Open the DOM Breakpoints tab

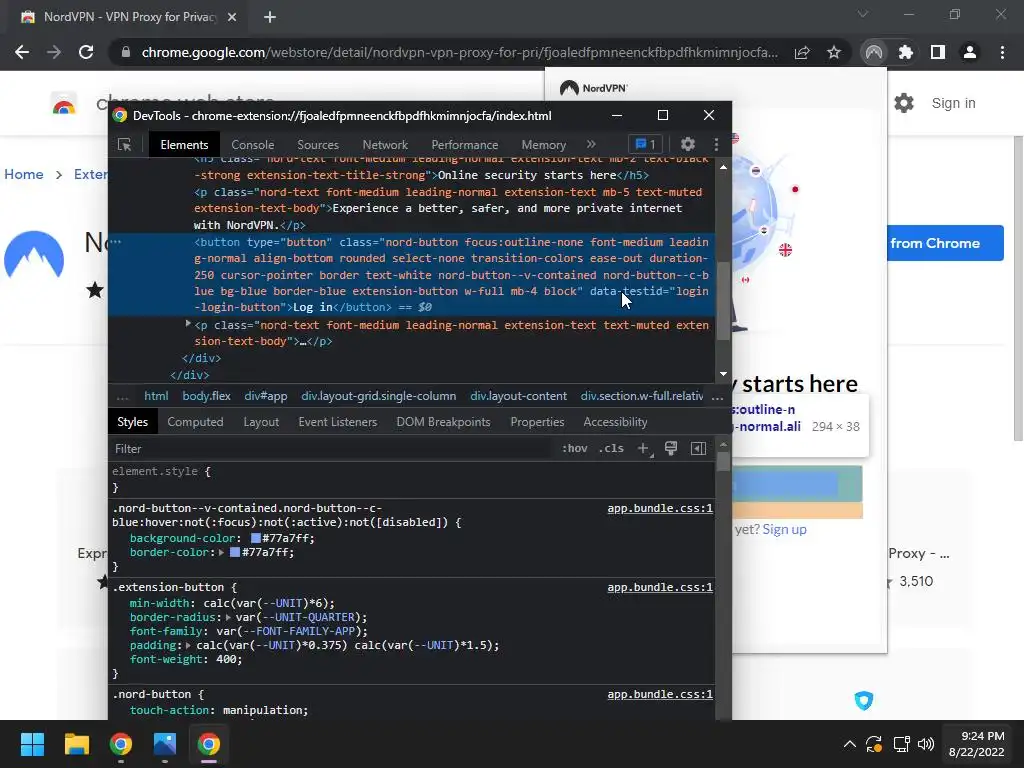[443, 422]
